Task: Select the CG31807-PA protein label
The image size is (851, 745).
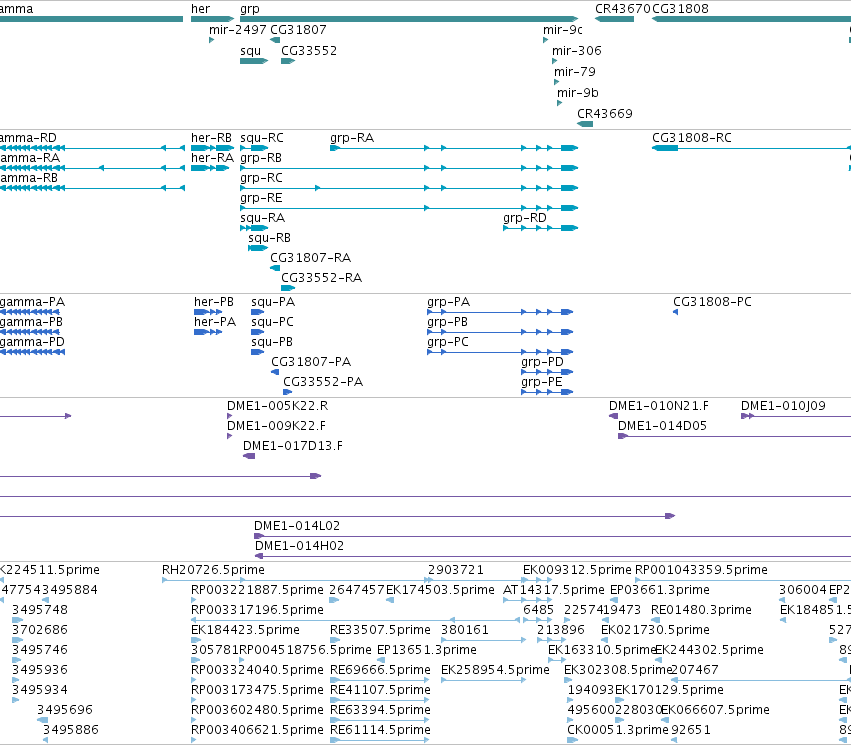Action: point(312,362)
